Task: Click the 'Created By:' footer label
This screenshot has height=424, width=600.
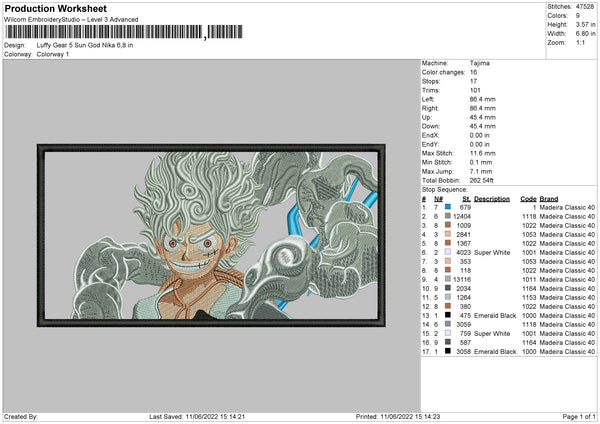Action: click(x=21, y=417)
